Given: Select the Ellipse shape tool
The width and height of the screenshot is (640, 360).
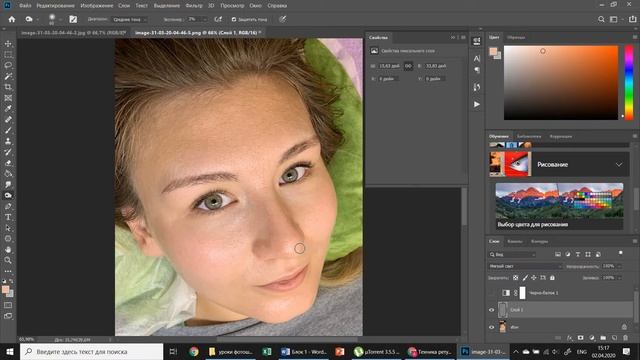Looking at the screenshot, I should pos(8,239).
